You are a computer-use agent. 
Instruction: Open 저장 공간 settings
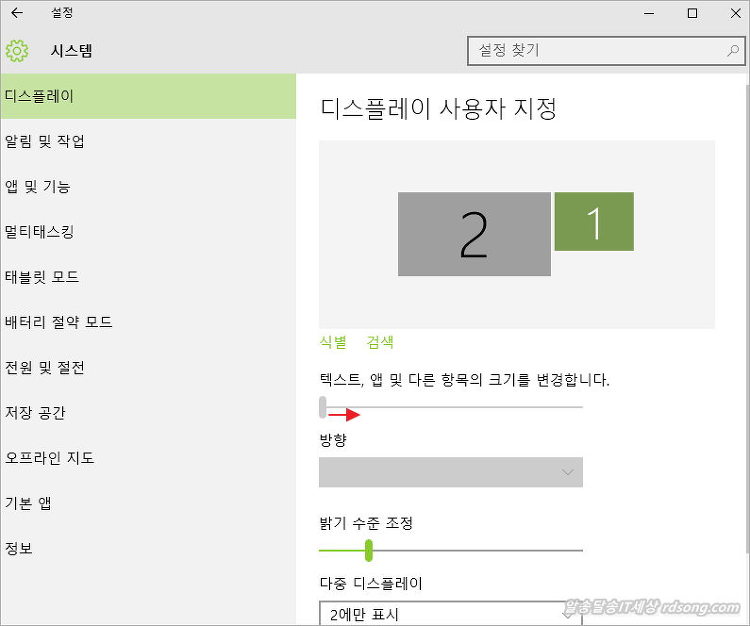click(35, 413)
